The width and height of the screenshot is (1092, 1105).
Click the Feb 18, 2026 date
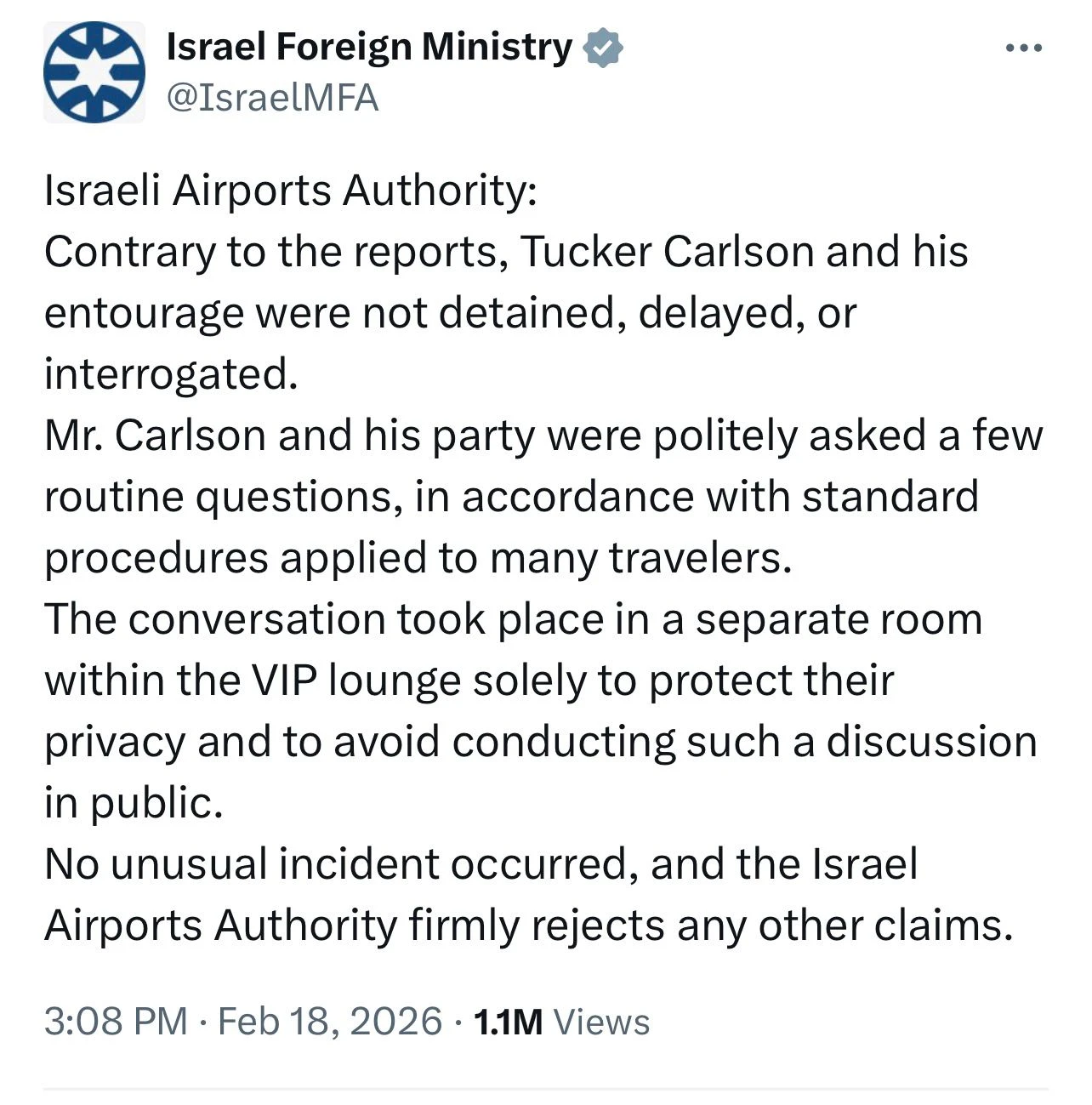(x=330, y=1020)
